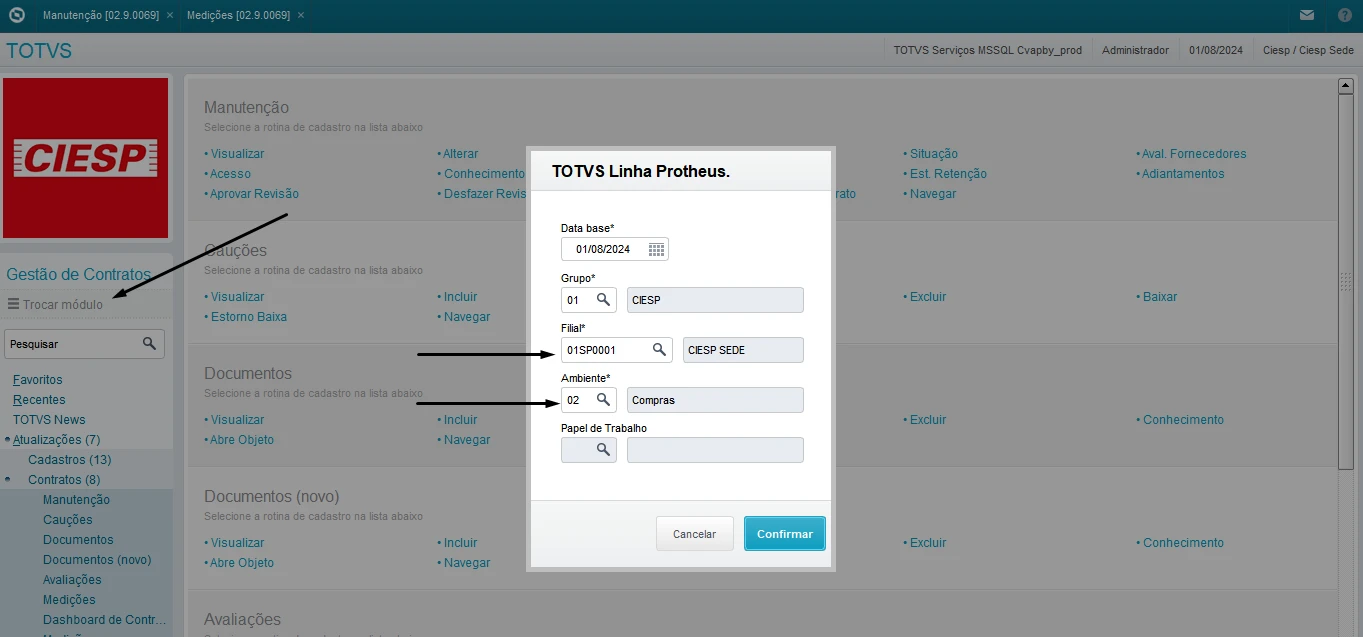Image resolution: width=1363 pixels, height=637 pixels.
Task: Collapse the Contratos (8) tree node
Action: tap(22, 479)
